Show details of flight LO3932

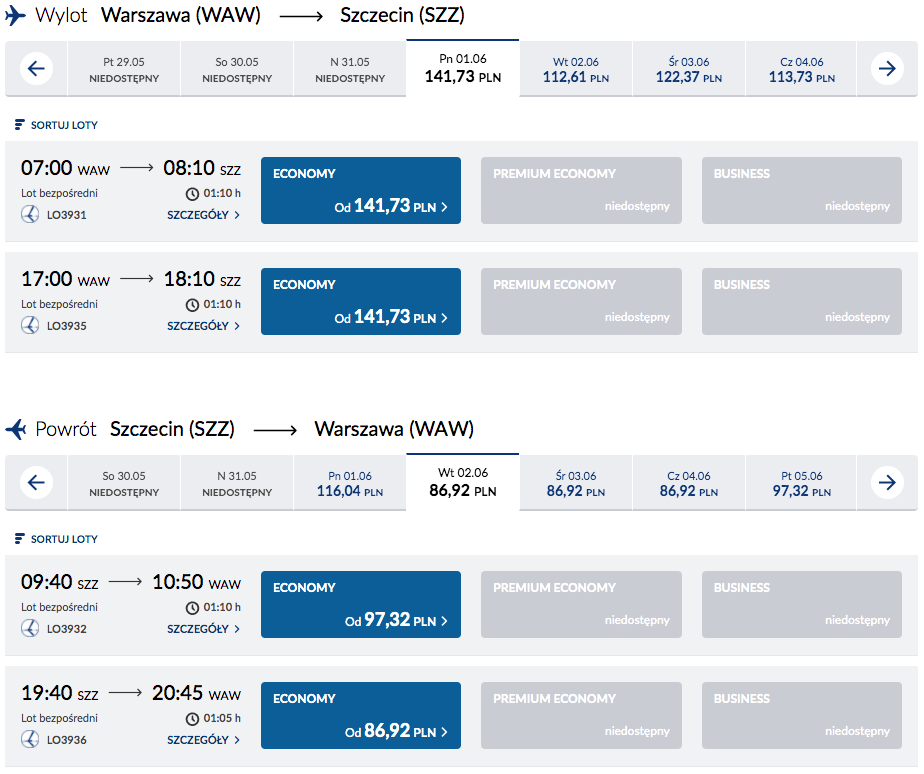(203, 629)
